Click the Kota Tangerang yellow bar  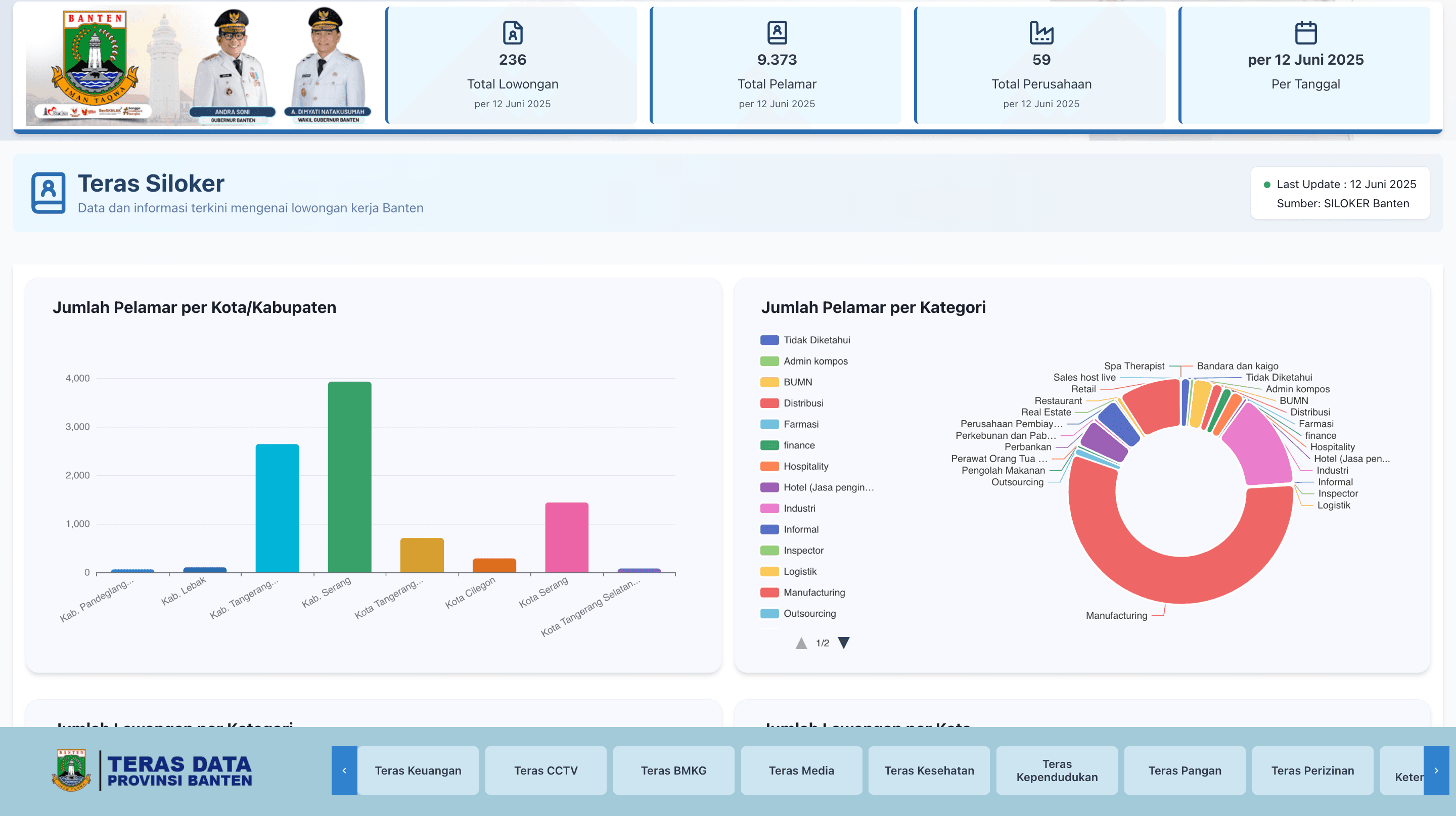click(x=422, y=555)
